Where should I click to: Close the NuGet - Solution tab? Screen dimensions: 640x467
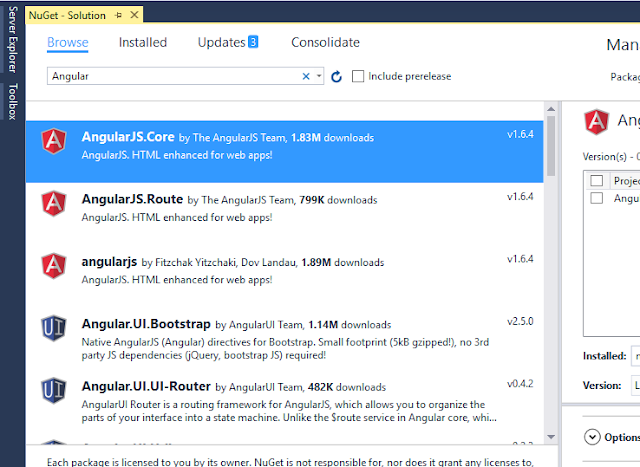point(134,15)
